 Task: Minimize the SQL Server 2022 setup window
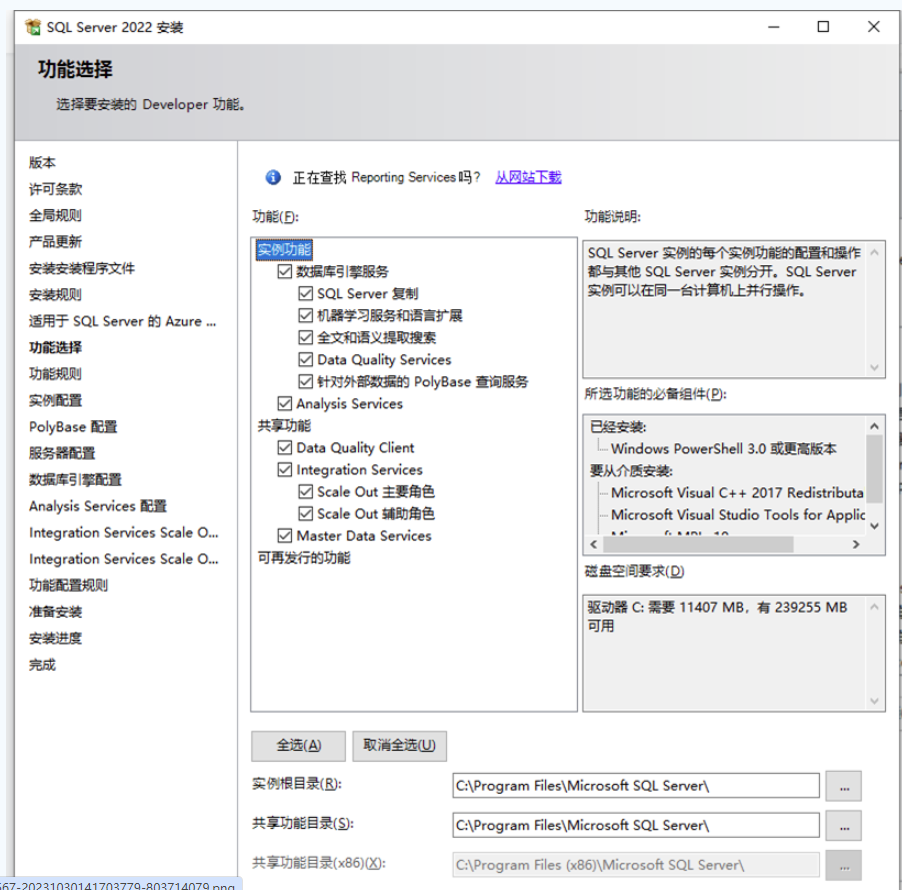click(x=774, y=27)
